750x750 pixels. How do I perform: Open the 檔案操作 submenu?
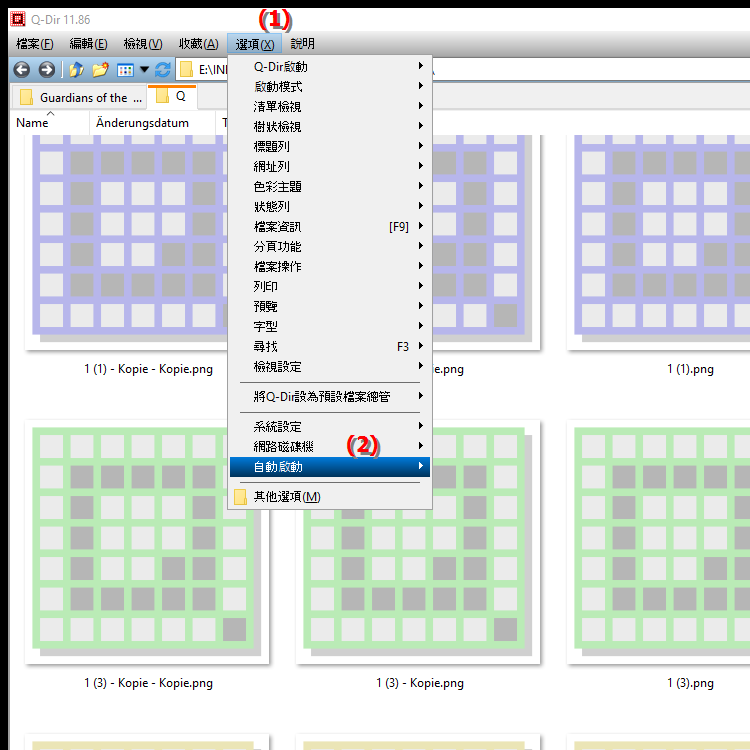point(330,266)
